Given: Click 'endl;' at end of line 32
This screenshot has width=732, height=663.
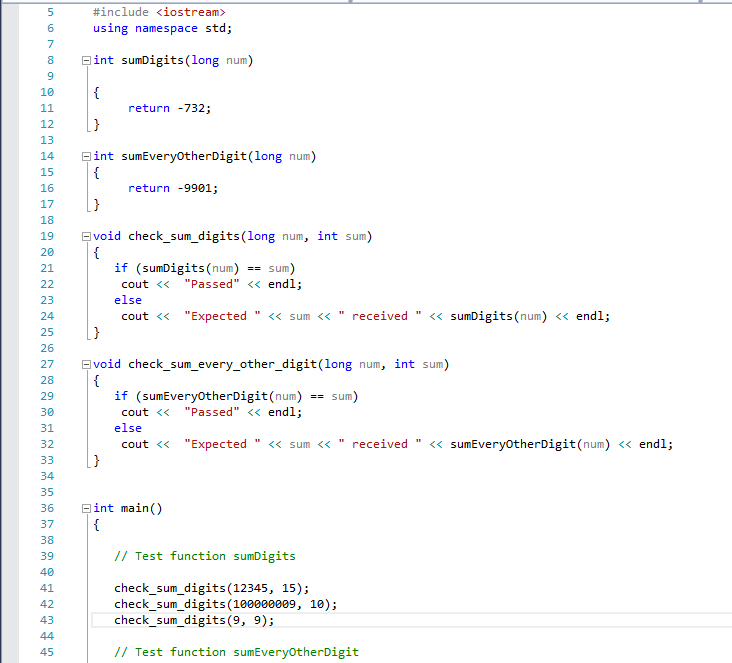Looking at the screenshot, I should coord(656,444).
